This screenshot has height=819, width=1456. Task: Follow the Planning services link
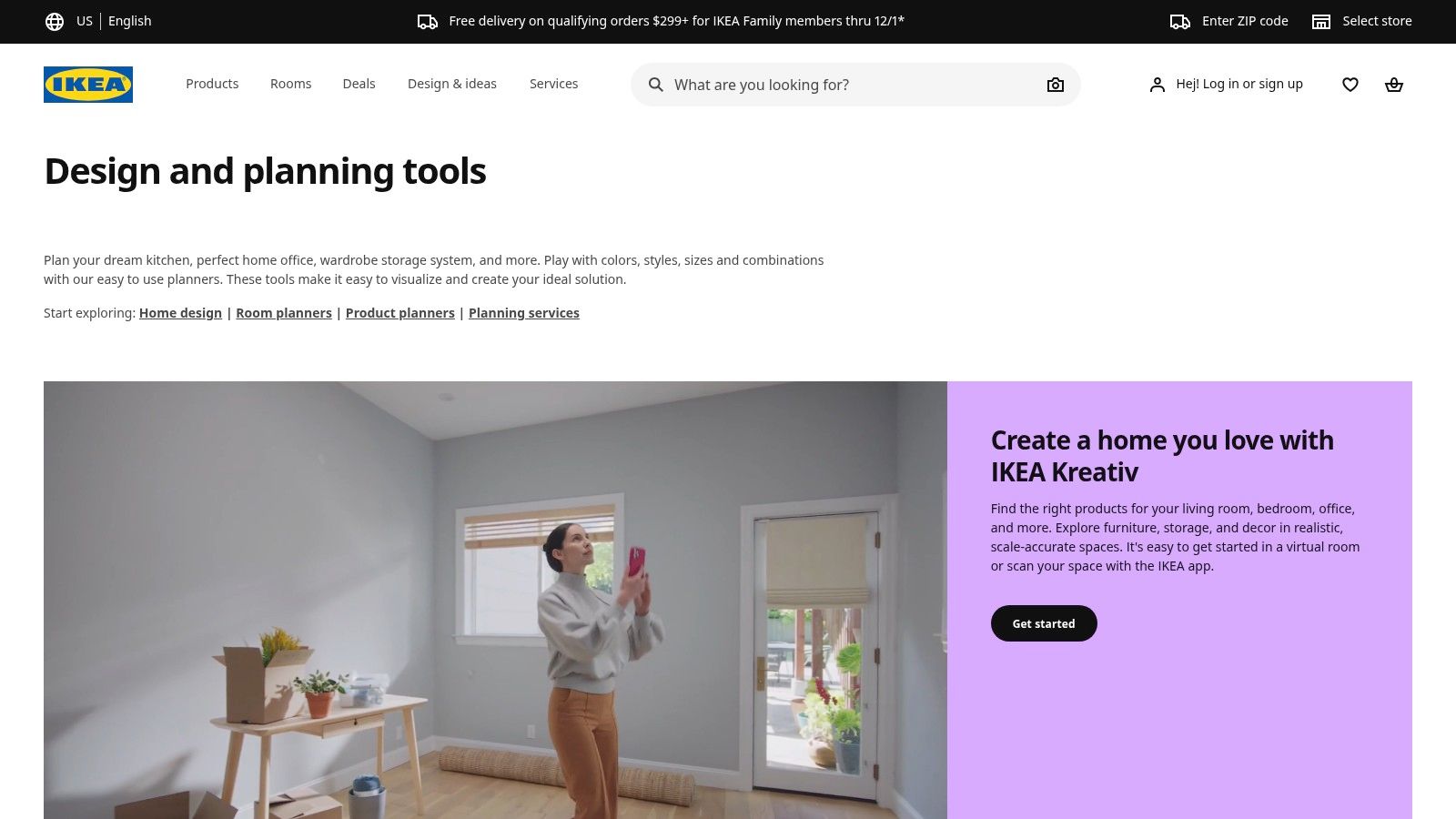(524, 313)
